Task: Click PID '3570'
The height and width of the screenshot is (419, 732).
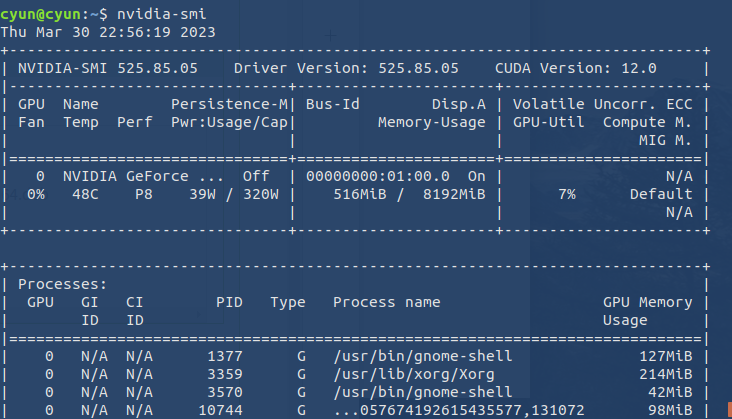Action: click(x=225, y=392)
